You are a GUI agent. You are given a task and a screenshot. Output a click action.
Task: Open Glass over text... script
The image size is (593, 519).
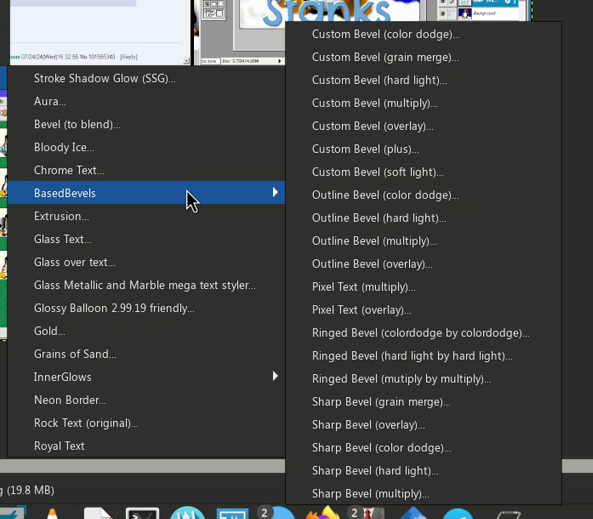pyautogui.click(x=146, y=262)
